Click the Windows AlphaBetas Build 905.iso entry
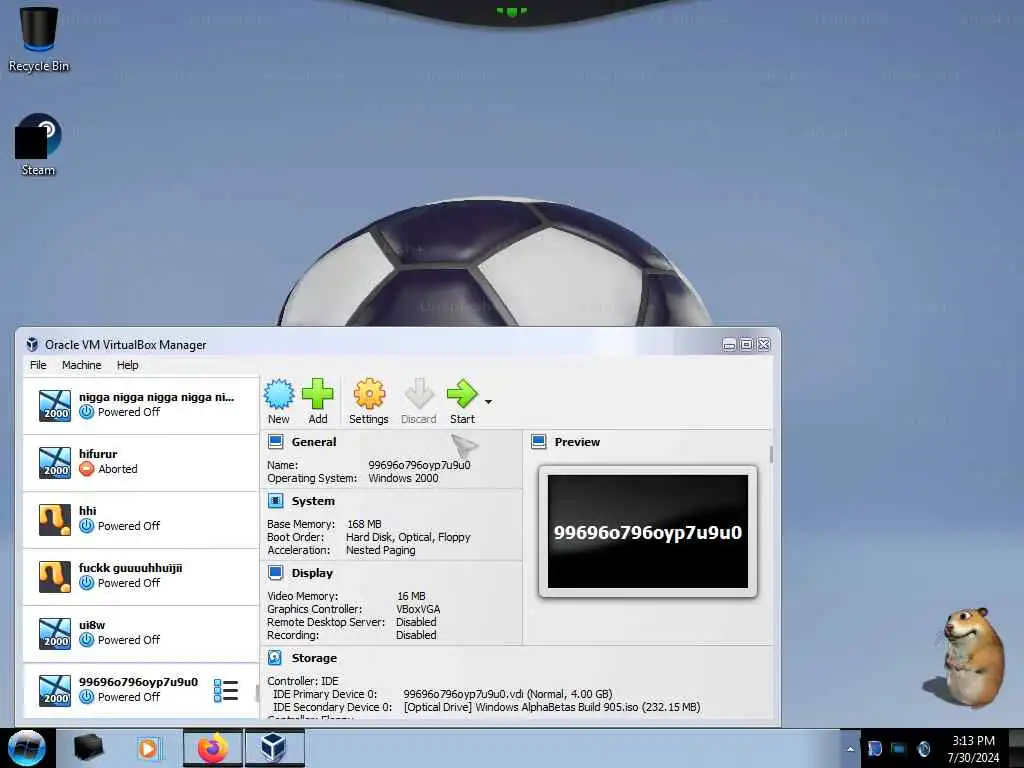 552,707
